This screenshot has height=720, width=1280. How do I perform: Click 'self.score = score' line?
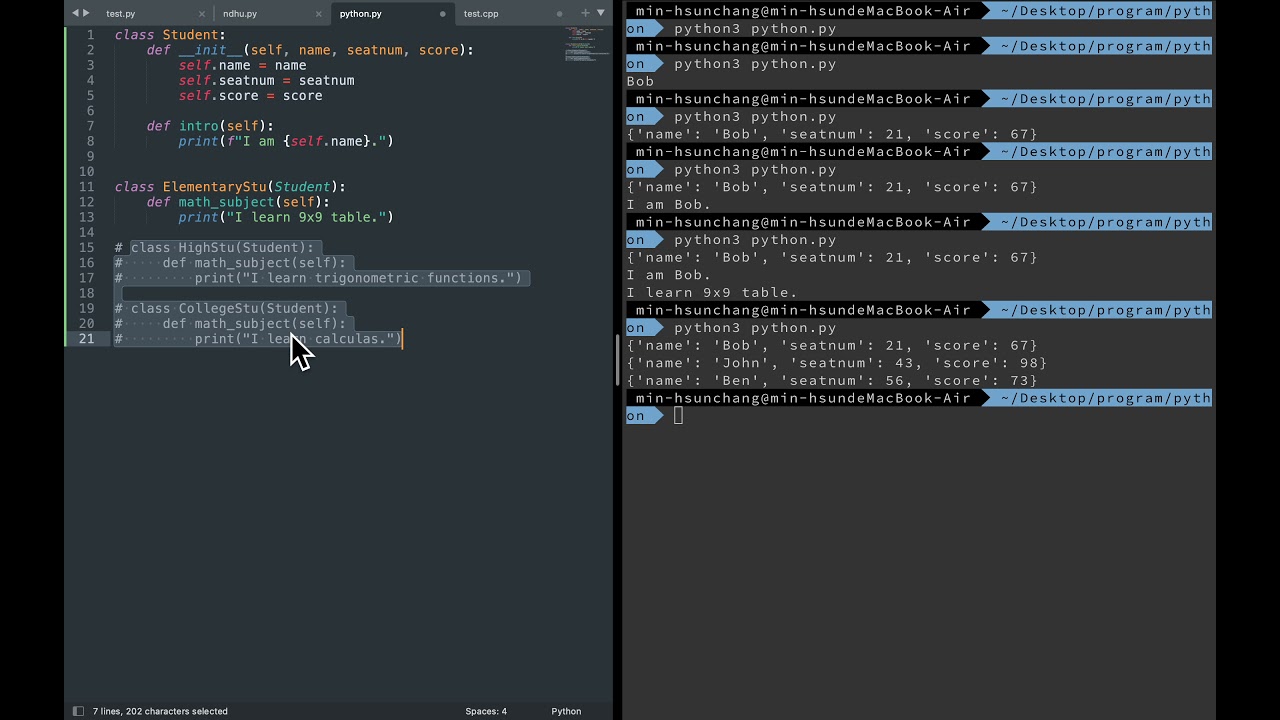(x=251, y=96)
